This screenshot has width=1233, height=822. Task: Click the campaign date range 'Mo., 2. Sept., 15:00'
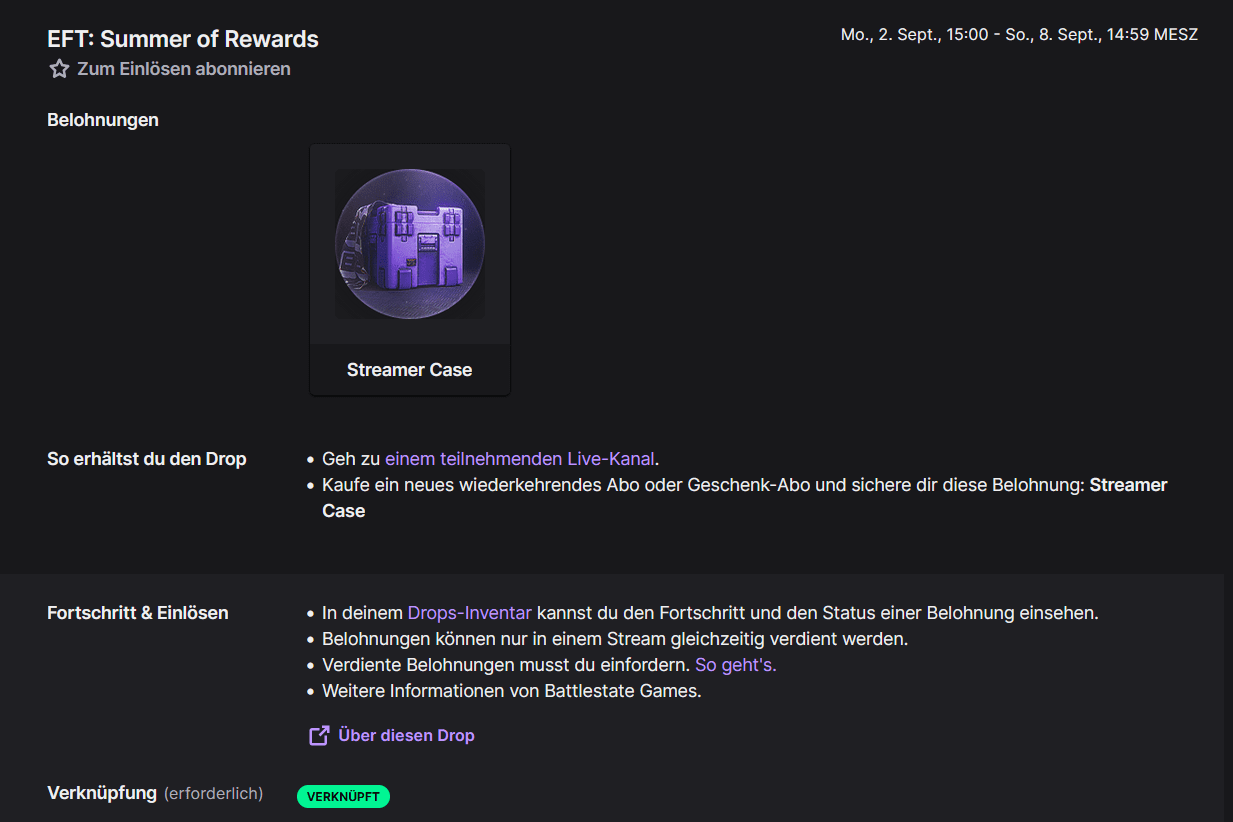(x=1019, y=34)
